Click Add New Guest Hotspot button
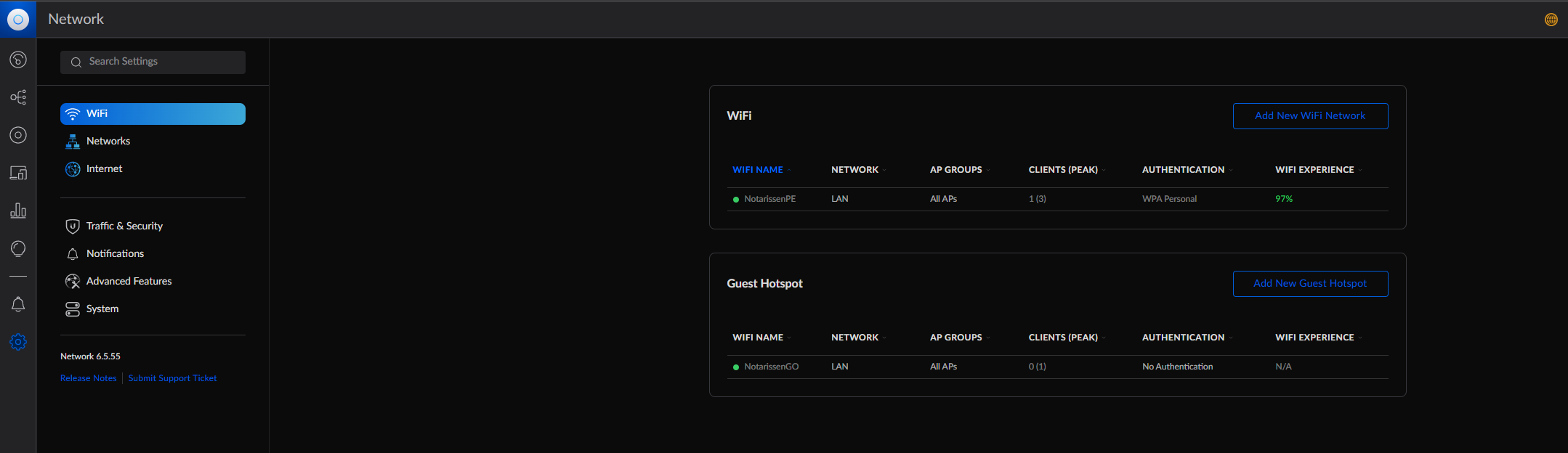The image size is (1568, 453). pos(1310,284)
